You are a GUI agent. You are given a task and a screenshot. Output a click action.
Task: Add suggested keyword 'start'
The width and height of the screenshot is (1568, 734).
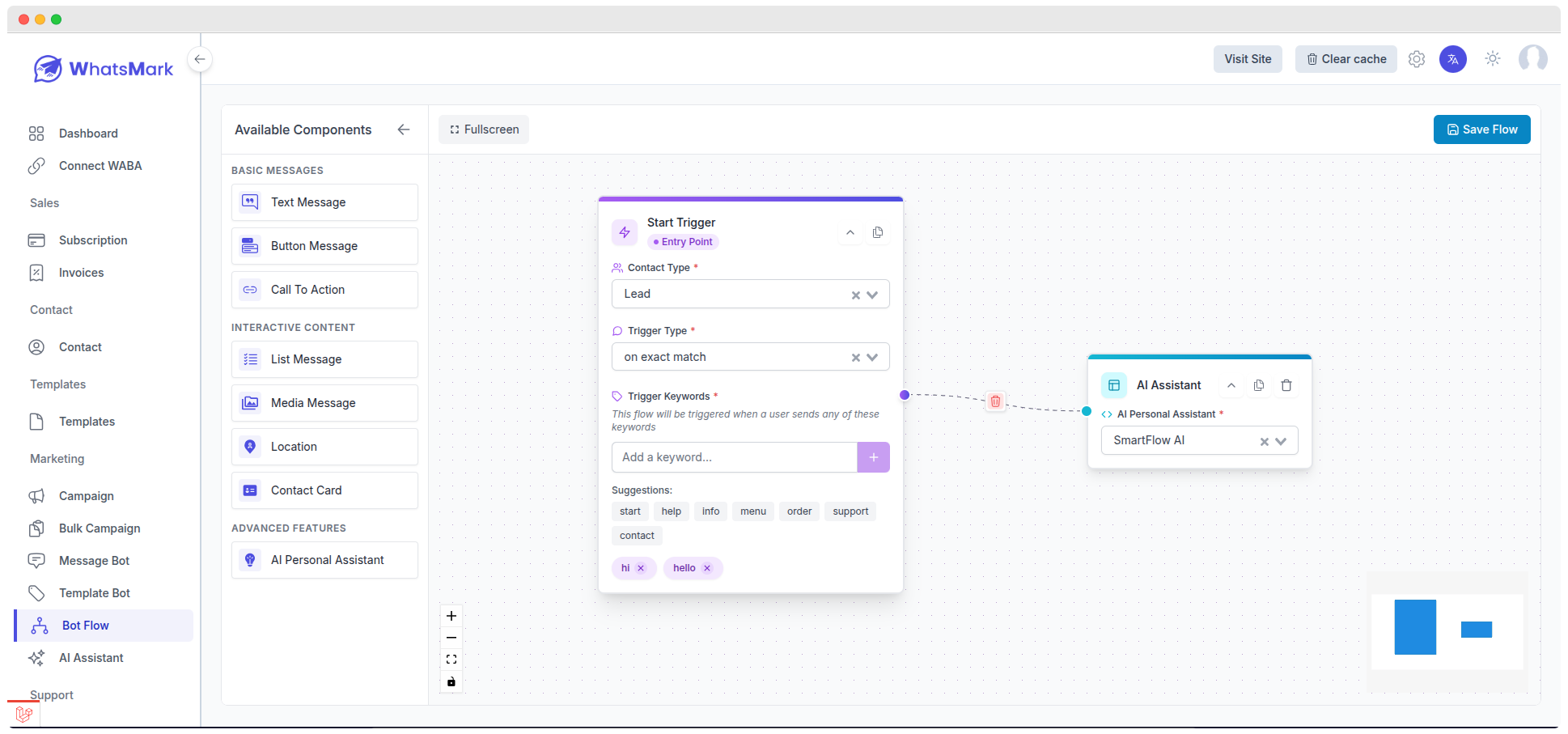click(630, 511)
